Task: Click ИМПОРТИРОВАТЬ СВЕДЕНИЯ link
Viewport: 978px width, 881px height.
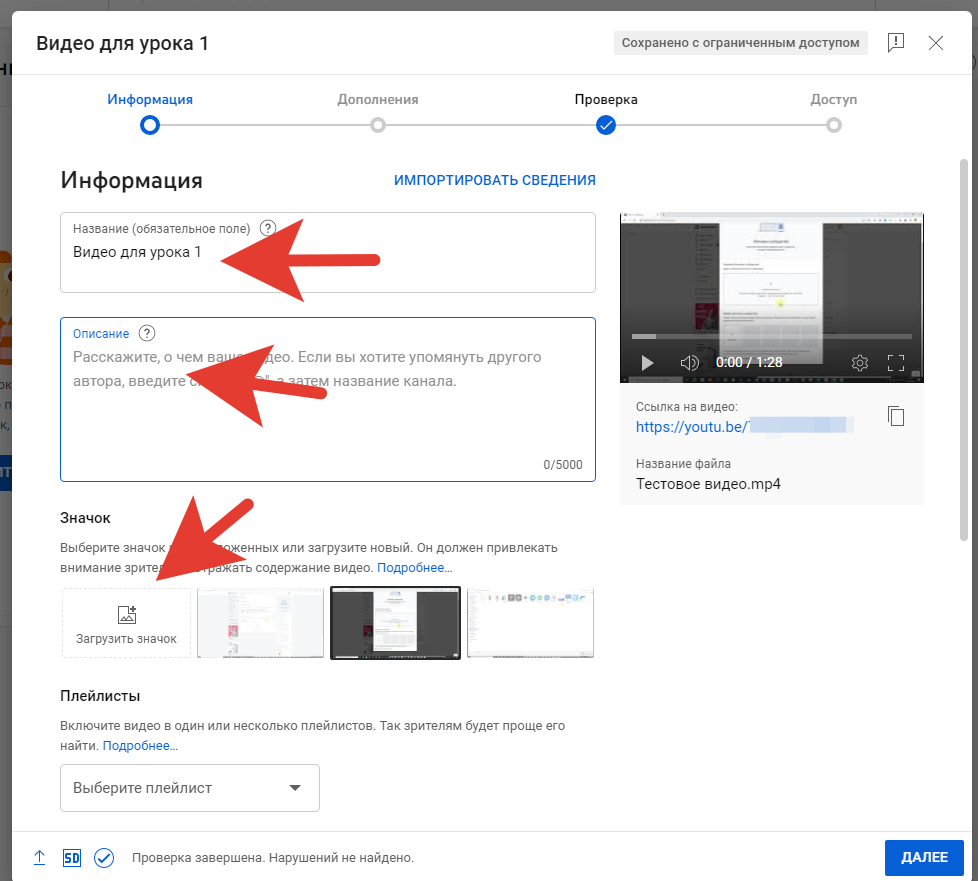Action: [495, 180]
